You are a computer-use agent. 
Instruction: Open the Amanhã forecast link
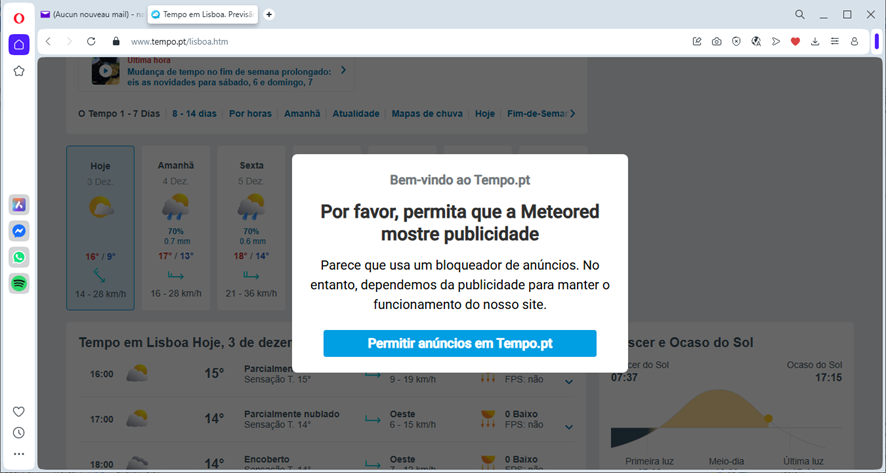302,114
